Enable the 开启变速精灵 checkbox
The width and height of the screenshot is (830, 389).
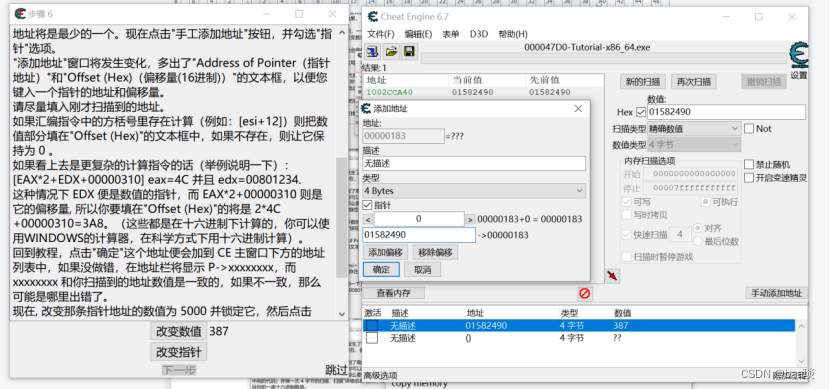(x=749, y=178)
